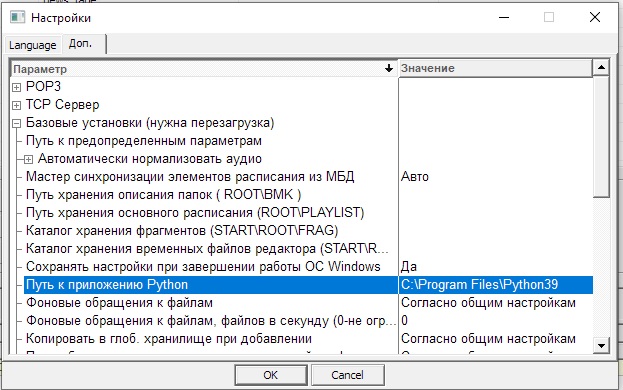The width and height of the screenshot is (623, 390).
Task: Select the POP3 row label
Action: 43,87
